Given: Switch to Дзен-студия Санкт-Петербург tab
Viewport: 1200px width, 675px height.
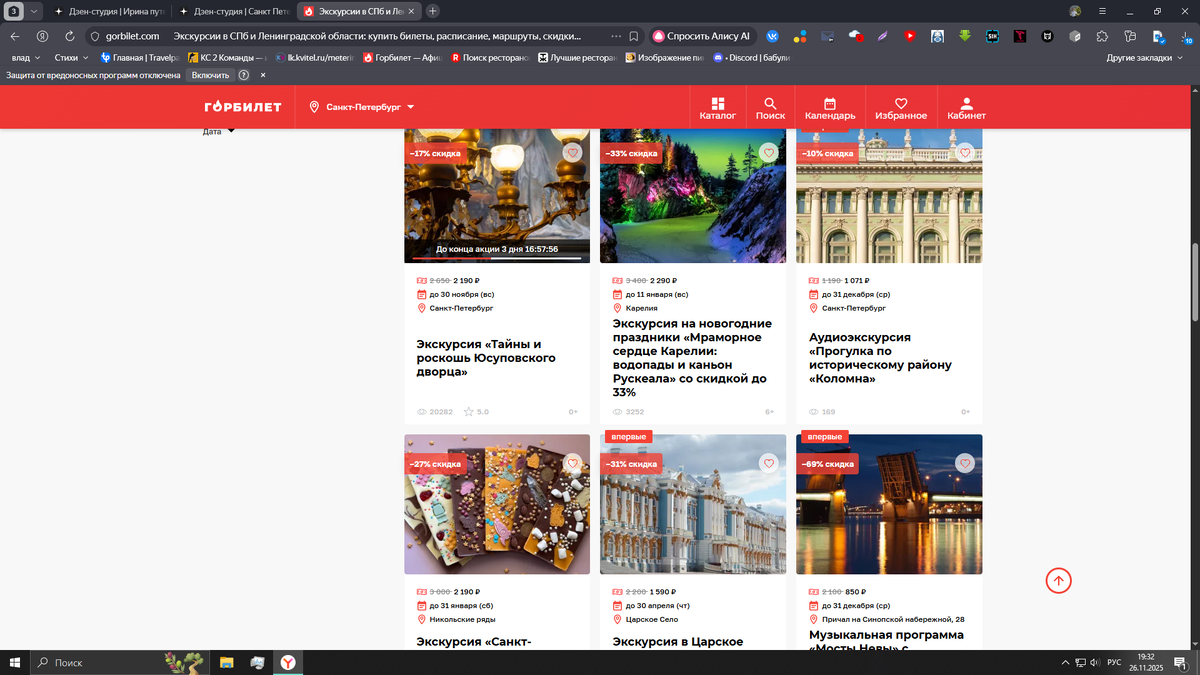Looking at the screenshot, I should click(234, 11).
